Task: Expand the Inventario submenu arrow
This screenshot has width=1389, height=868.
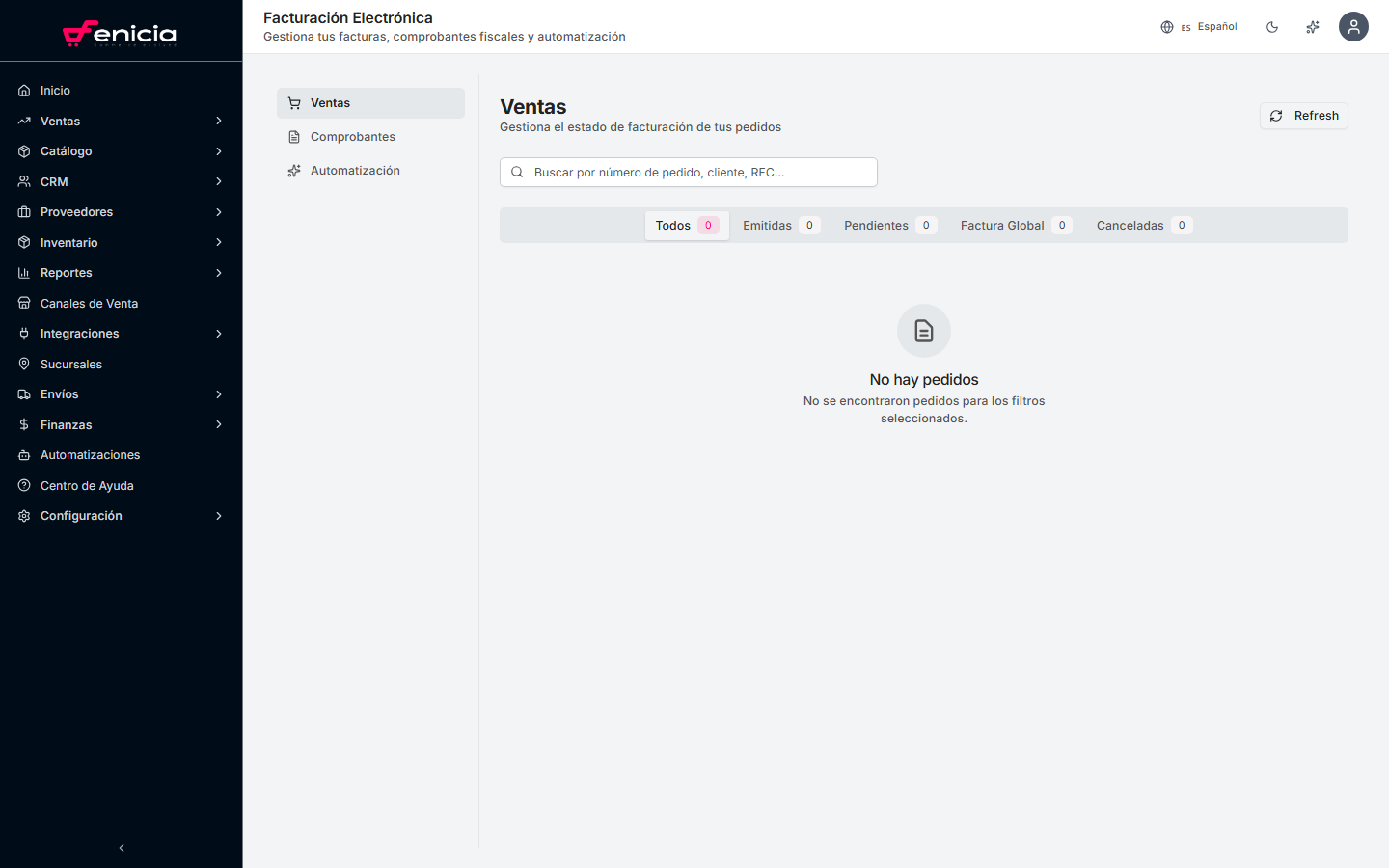Action: click(219, 243)
